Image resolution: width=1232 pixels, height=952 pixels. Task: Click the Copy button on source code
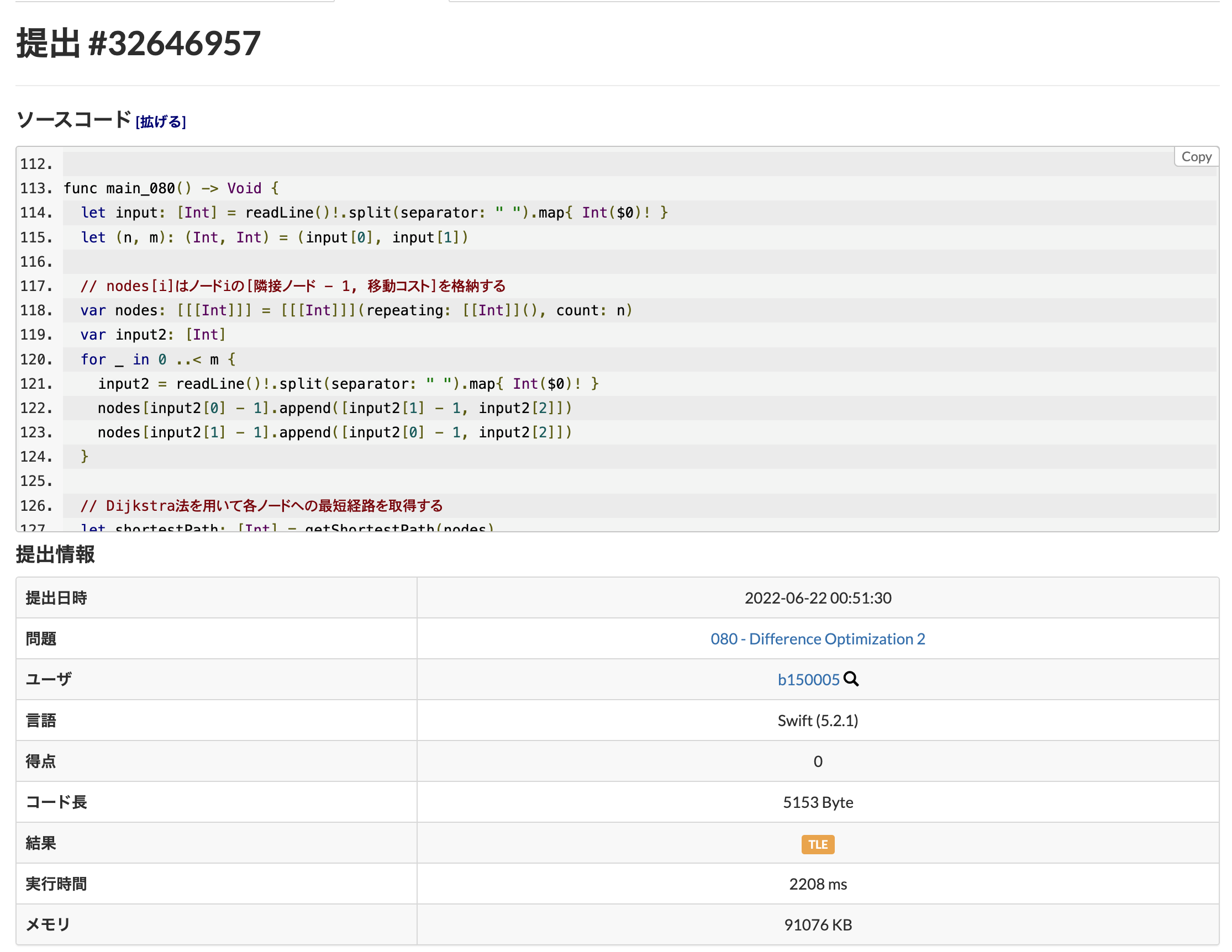(x=1196, y=157)
